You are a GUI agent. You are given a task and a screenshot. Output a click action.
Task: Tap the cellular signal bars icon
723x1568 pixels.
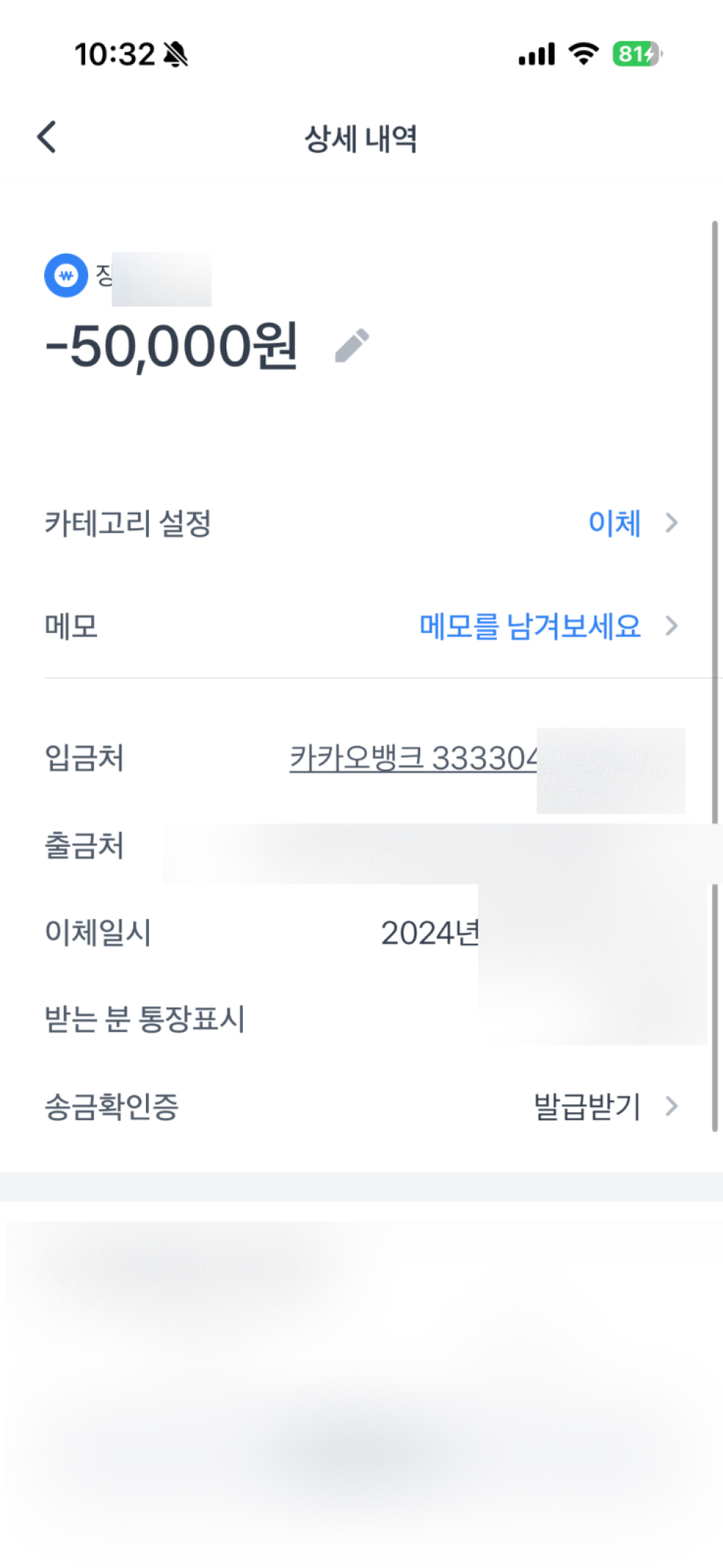536,54
